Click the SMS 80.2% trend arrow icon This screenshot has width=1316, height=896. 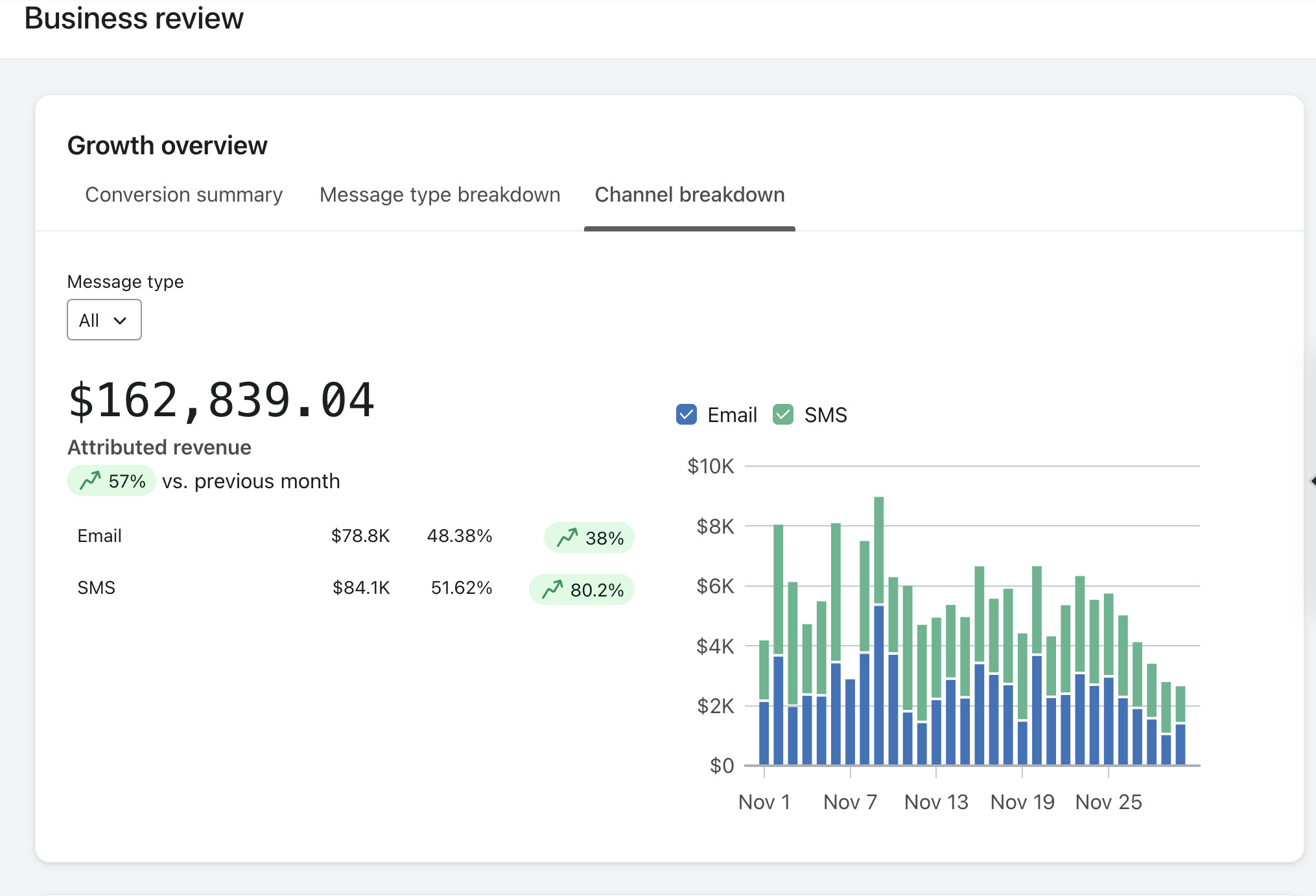coord(552,589)
